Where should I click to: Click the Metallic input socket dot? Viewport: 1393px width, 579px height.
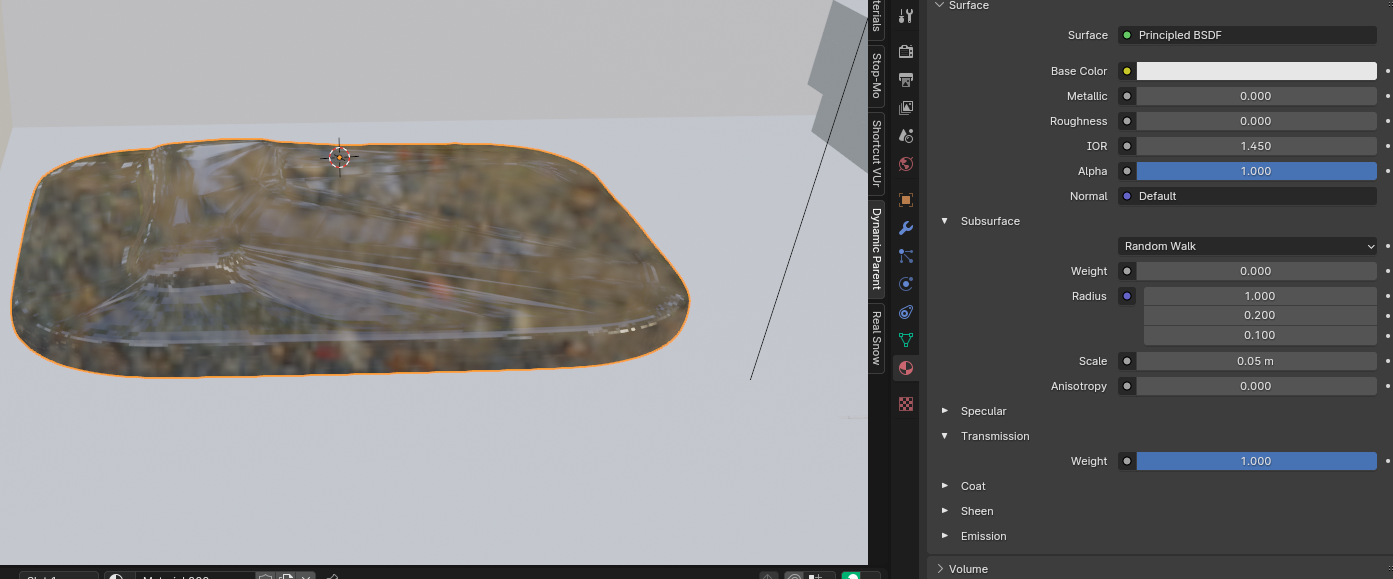click(1127, 96)
